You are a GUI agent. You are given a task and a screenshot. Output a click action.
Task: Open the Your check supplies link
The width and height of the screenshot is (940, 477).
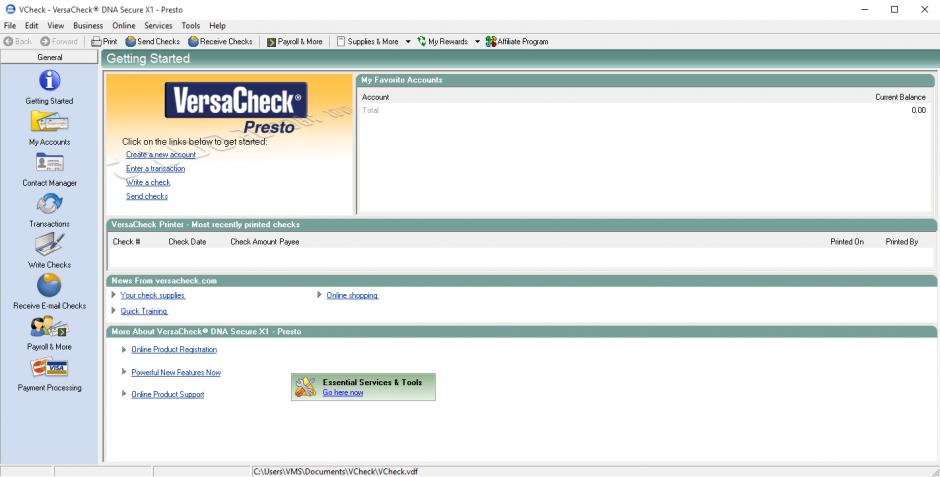point(153,295)
